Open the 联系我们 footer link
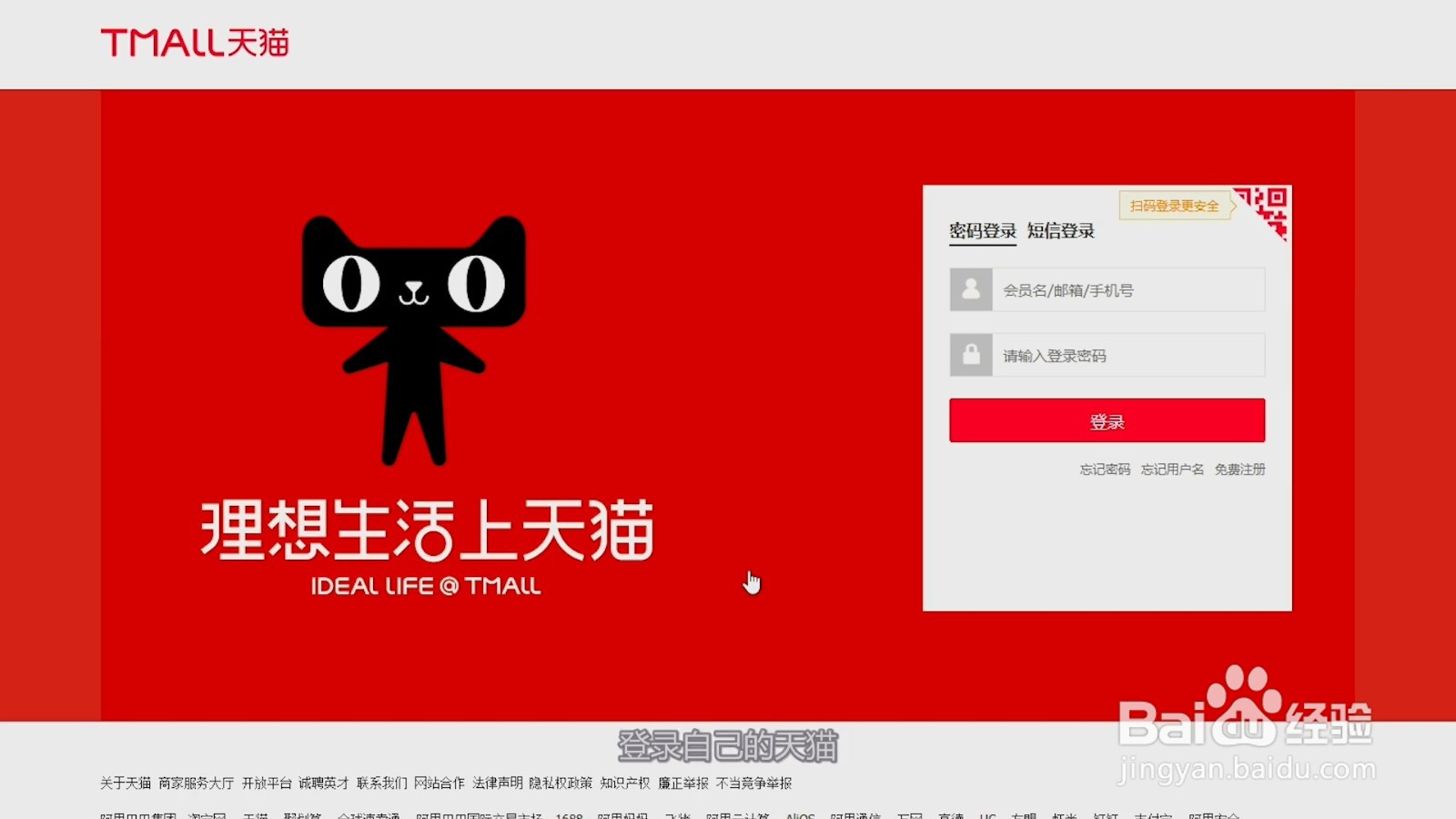 pos(382,784)
